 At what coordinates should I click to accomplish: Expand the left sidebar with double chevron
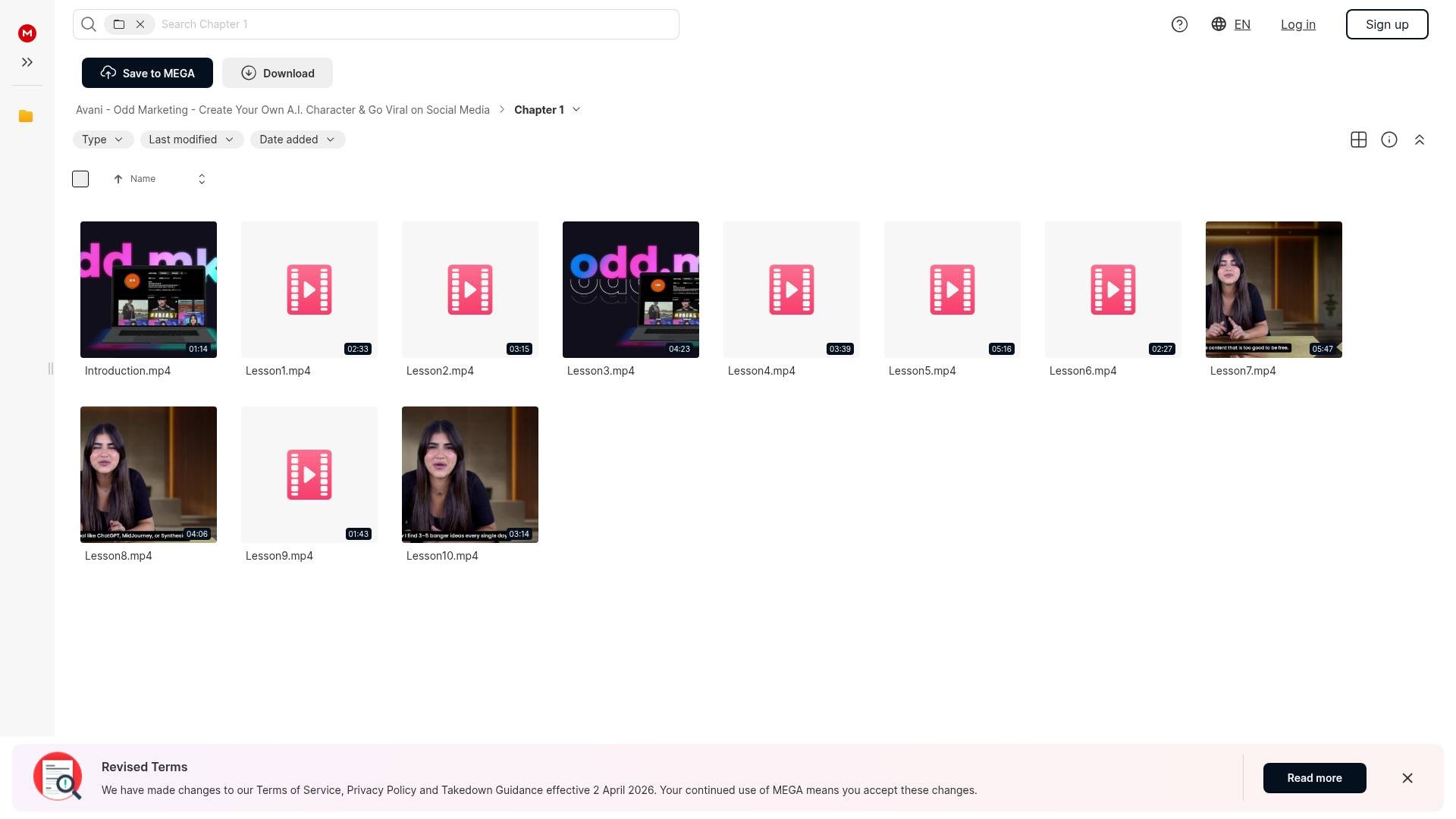(x=27, y=62)
